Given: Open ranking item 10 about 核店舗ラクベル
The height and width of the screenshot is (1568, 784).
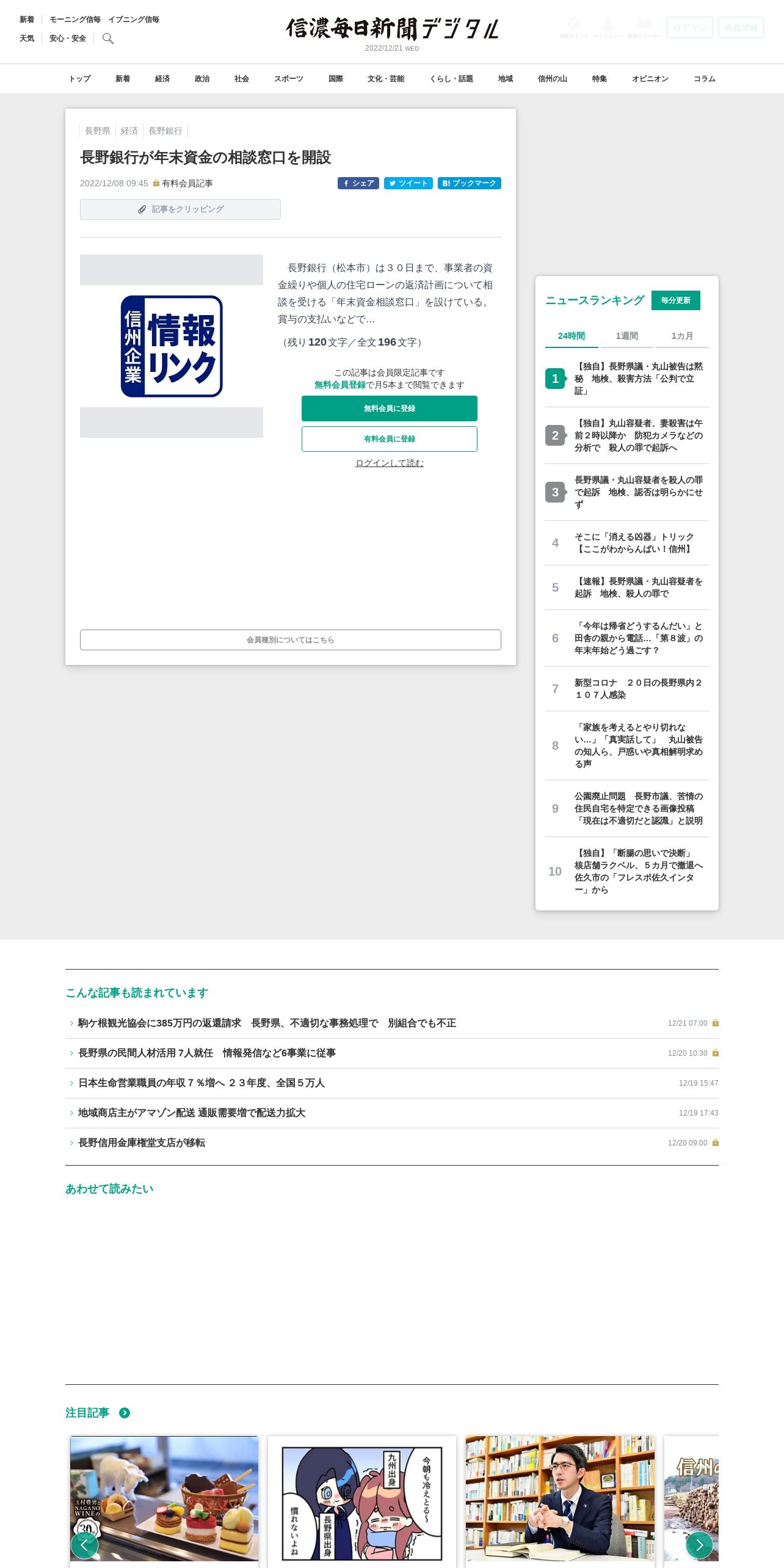Looking at the screenshot, I should coord(627,871).
